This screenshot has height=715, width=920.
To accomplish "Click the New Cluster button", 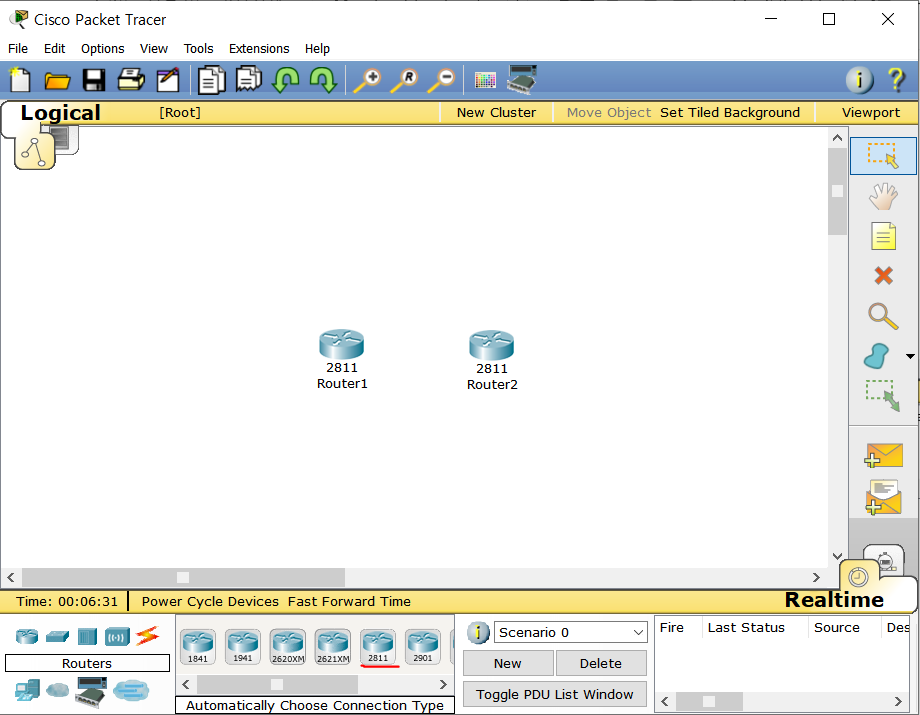I will click(496, 113).
